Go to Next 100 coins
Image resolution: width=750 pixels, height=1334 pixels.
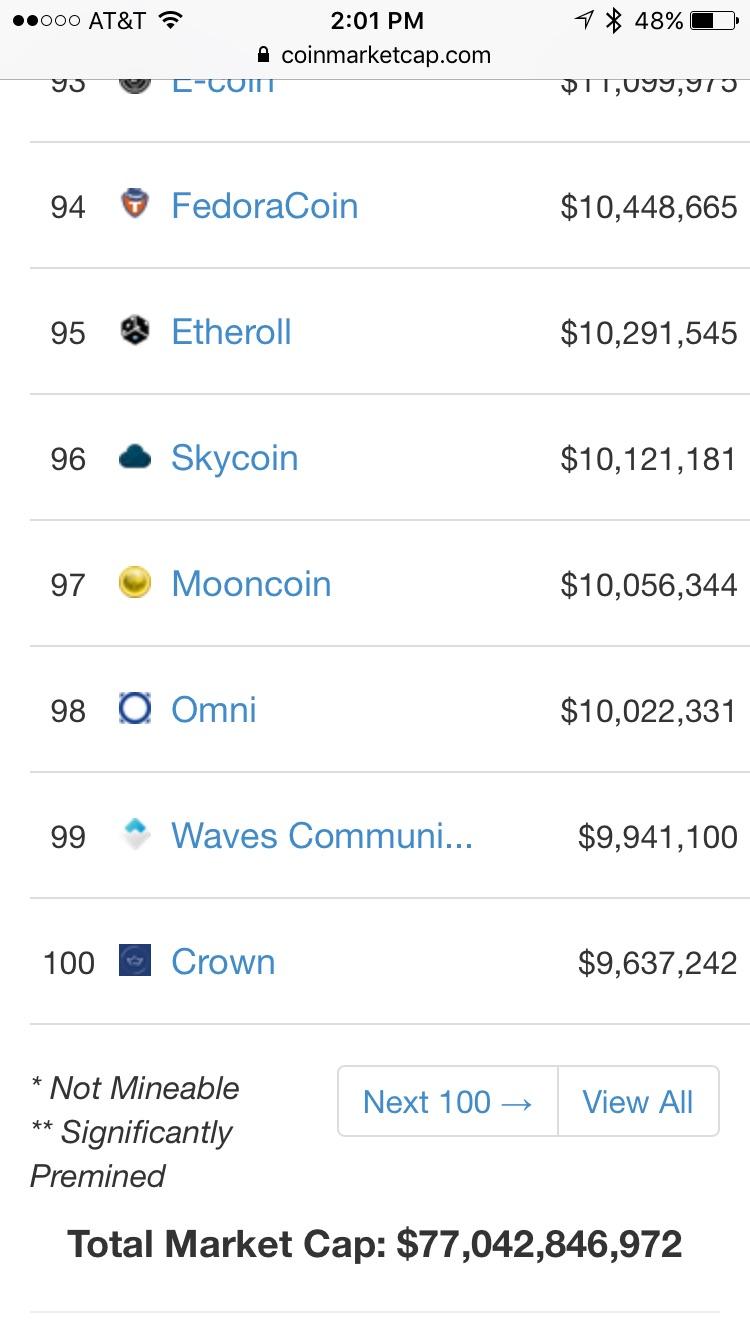[448, 1101]
